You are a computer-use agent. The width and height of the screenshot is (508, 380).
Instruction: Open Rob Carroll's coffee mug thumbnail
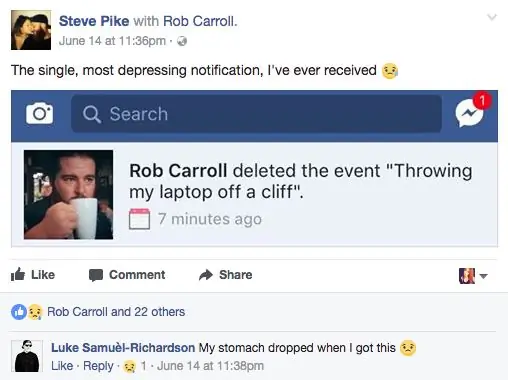pos(68,195)
